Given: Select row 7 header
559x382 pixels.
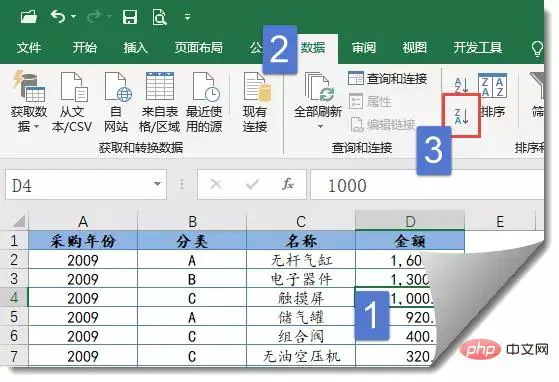Looking at the screenshot, I should click(14, 356).
